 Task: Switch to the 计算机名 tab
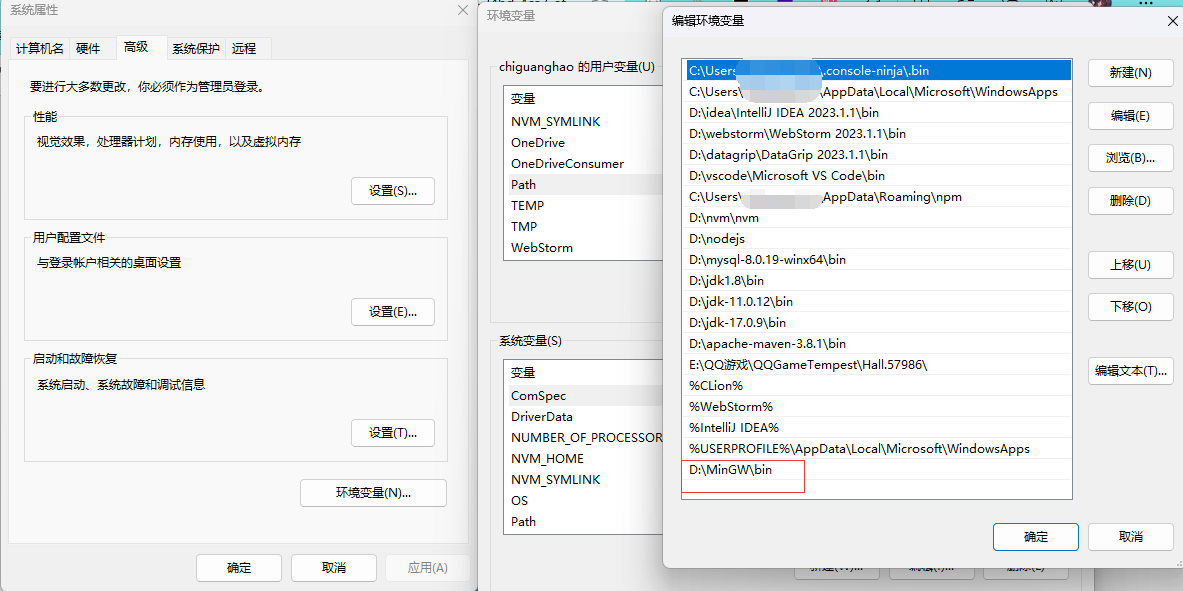pos(40,49)
